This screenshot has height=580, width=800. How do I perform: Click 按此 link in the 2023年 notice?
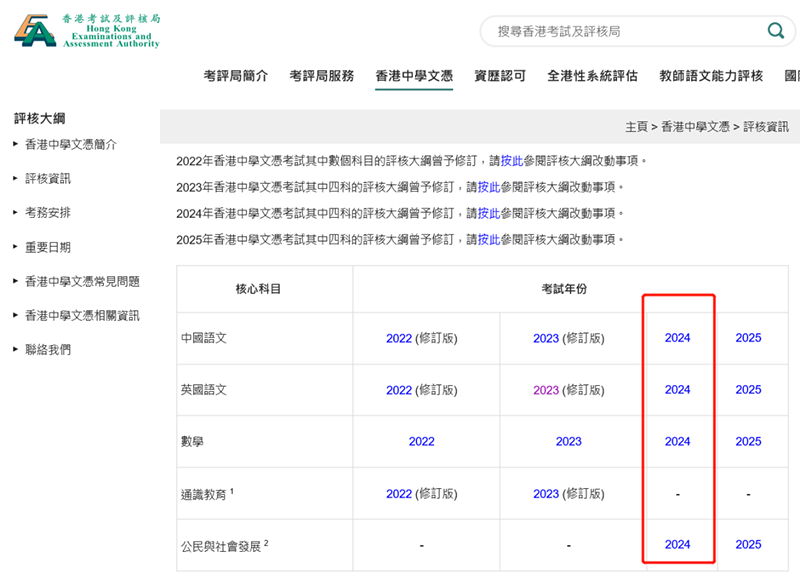(489, 187)
